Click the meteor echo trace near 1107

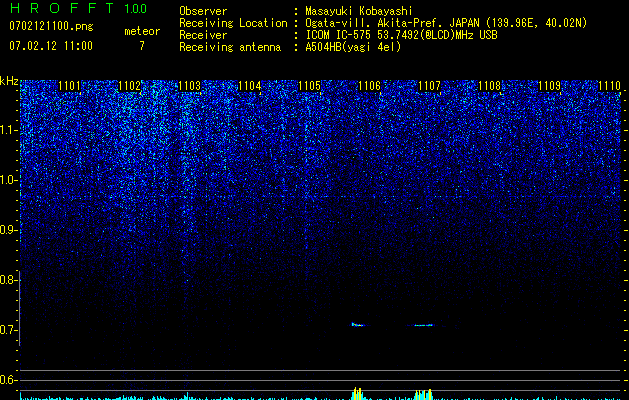coord(422,325)
